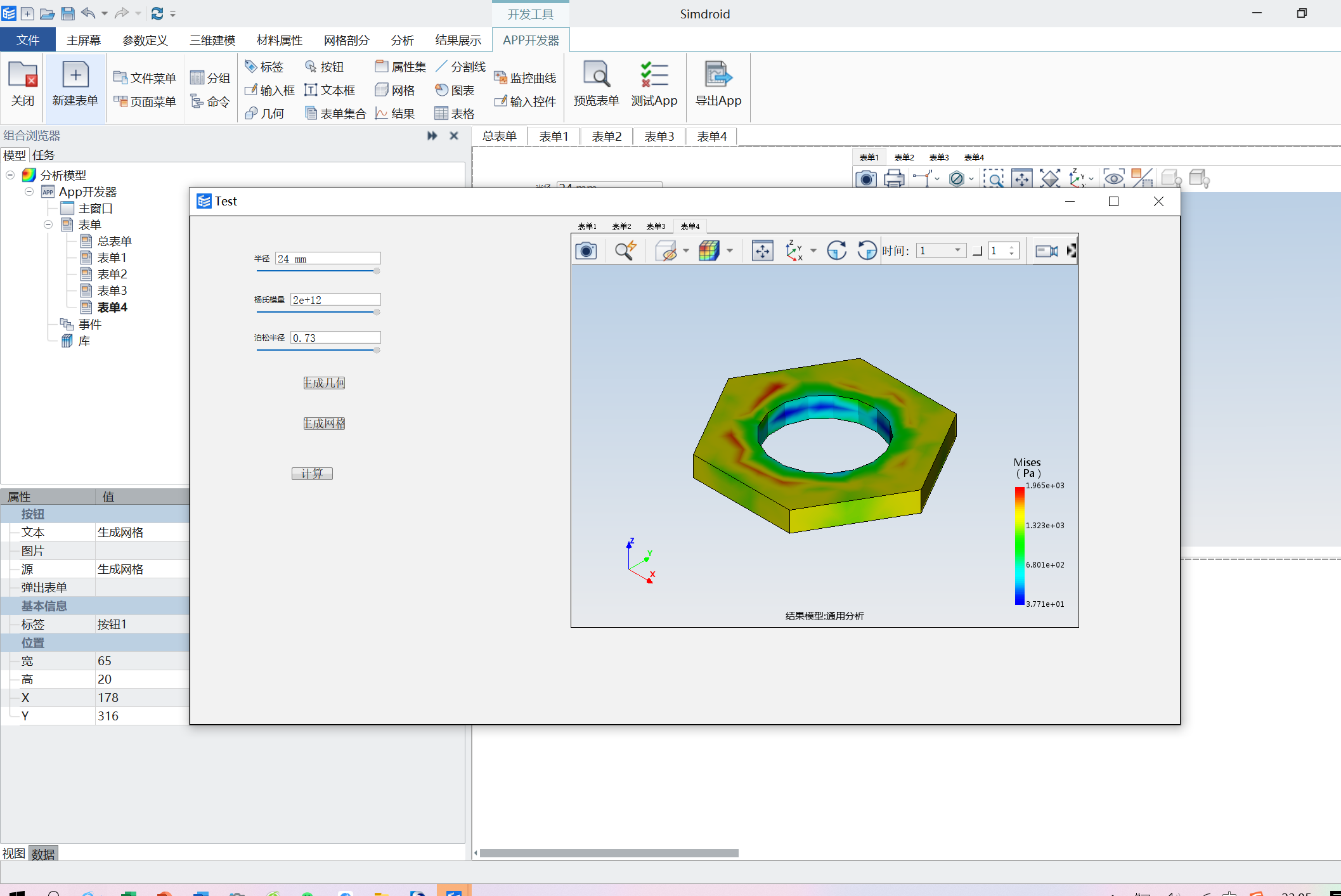1341x896 pixels.
Task: Insert a 图表 chart control
Action: click(x=455, y=90)
